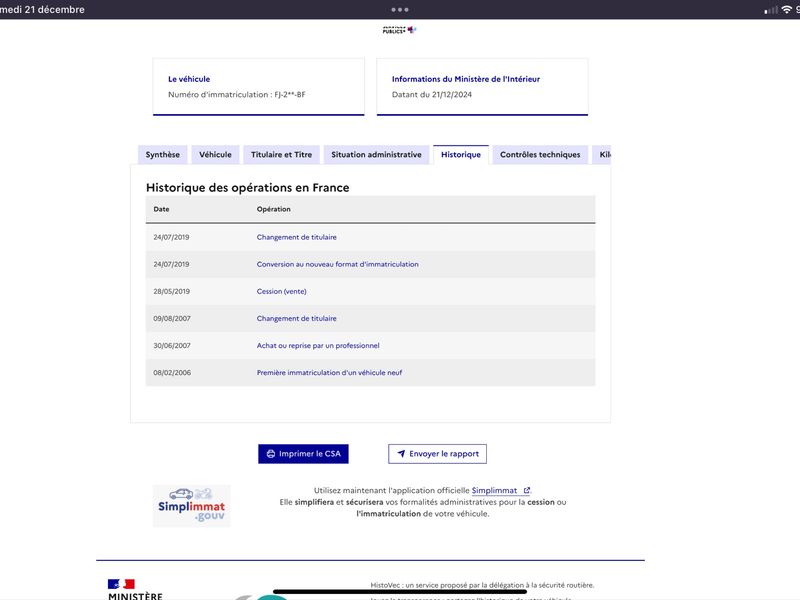
Task: Click Conversion au nouveau format d'immatriculation
Action: click(337, 264)
